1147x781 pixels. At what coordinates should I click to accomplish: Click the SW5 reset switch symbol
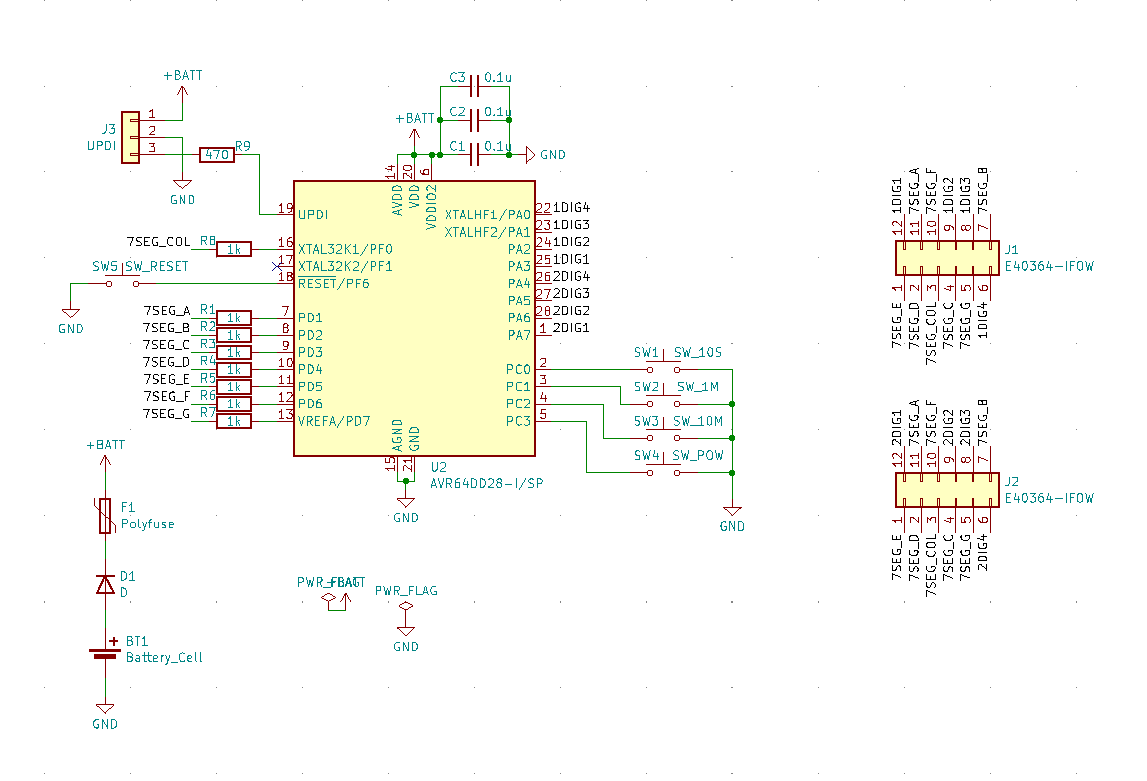pos(123,283)
